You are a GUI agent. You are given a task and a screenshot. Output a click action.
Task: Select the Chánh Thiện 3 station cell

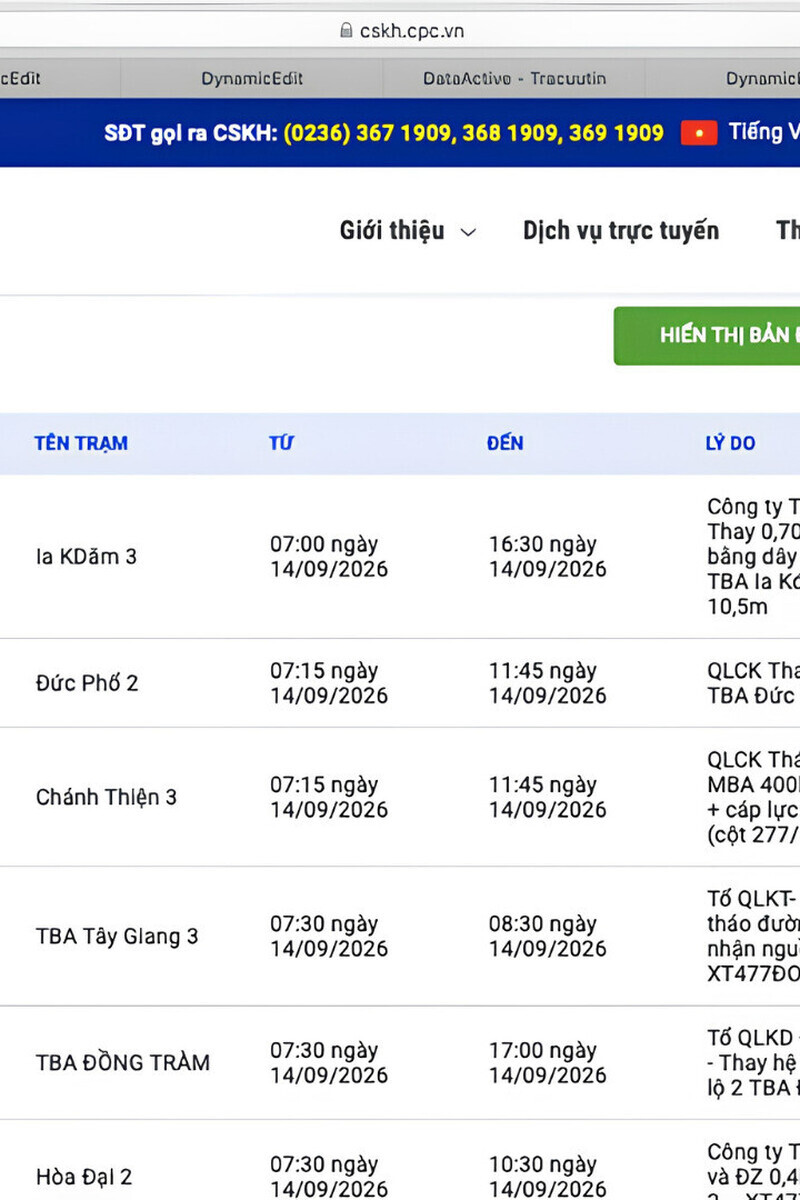(106, 797)
